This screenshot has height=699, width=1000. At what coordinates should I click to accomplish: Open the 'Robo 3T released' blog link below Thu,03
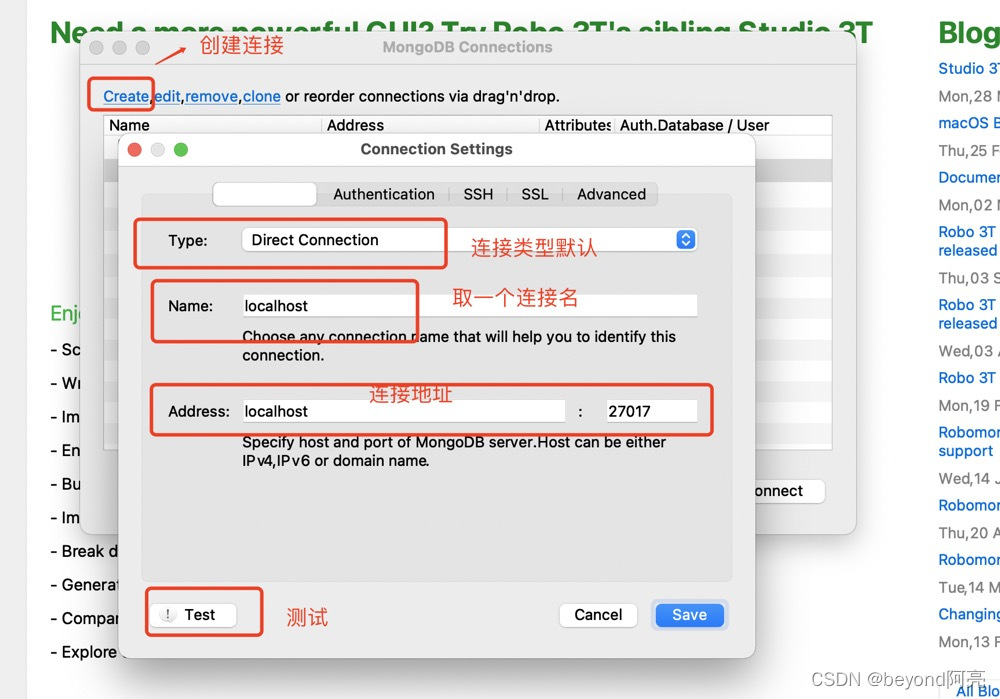pos(968,314)
